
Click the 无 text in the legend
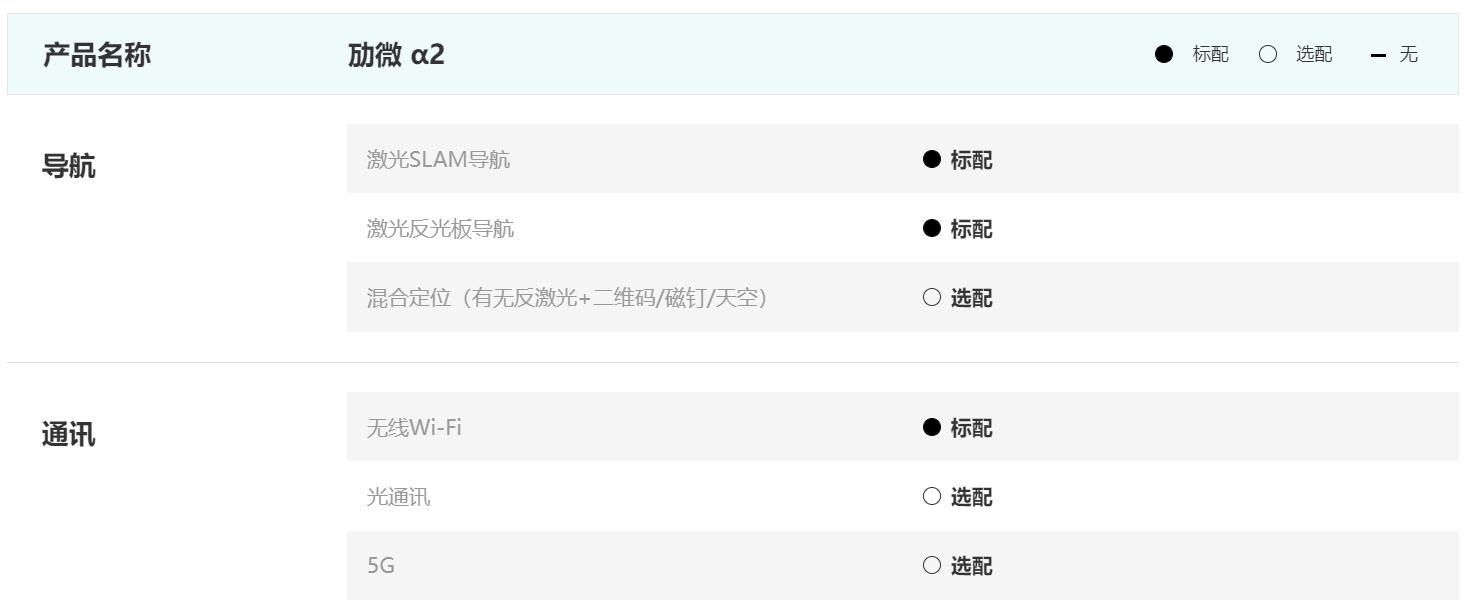pyautogui.click(x=1408, y=55)
